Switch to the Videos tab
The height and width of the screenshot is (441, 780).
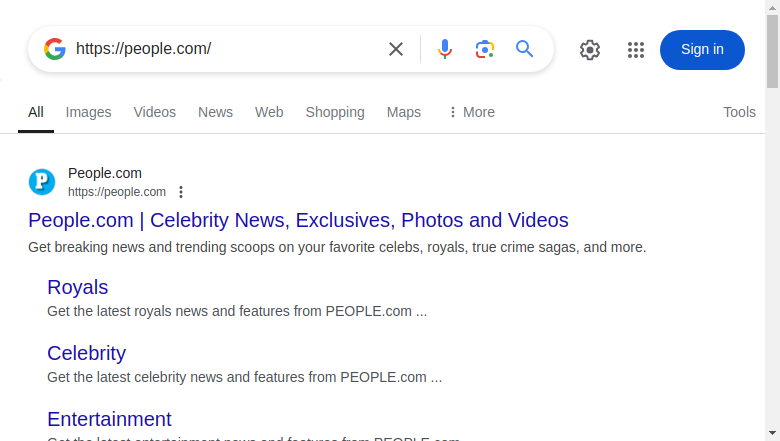point(155,112)
